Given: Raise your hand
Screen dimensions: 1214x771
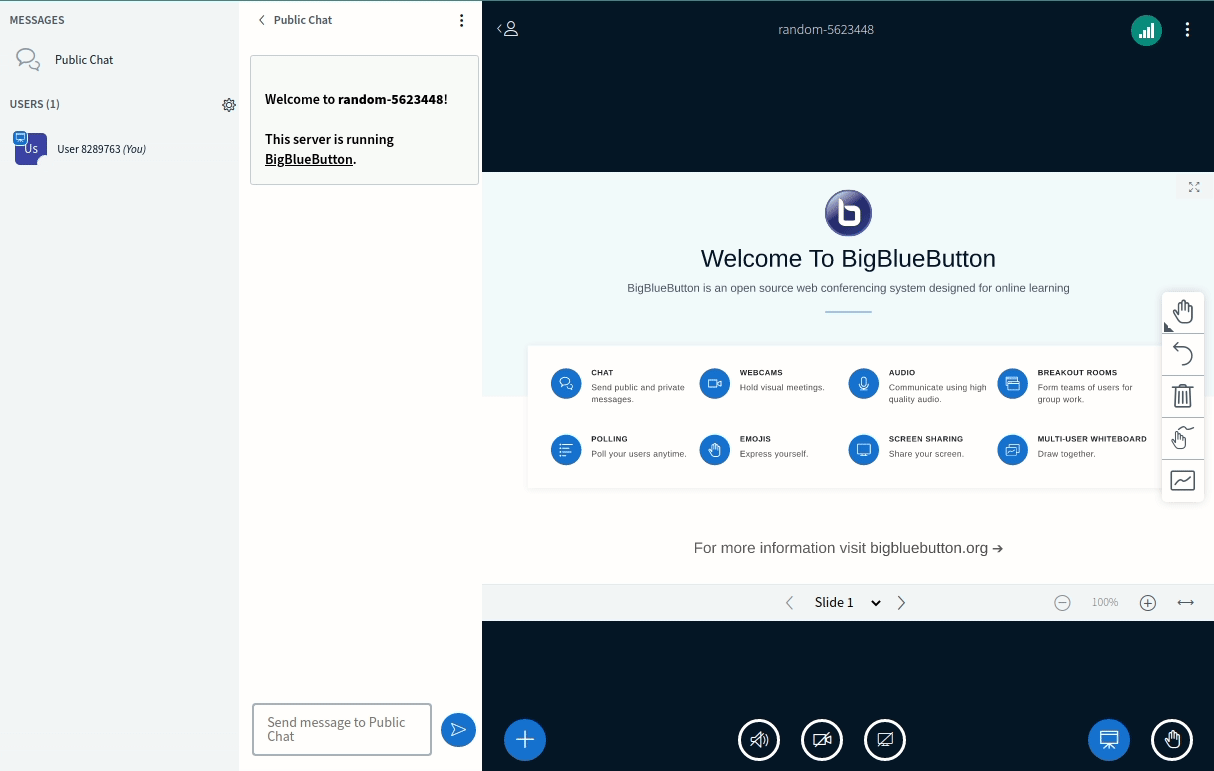Looking at the screenshot, I should 1172,739.
